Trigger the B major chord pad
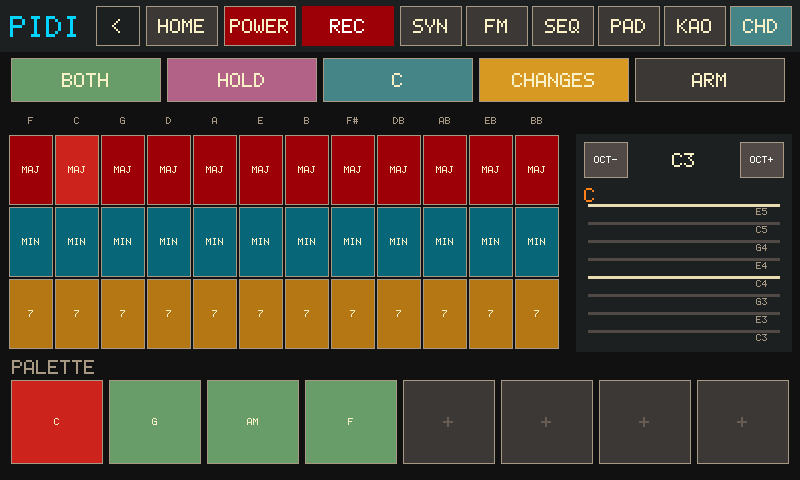 coord(307,170)
